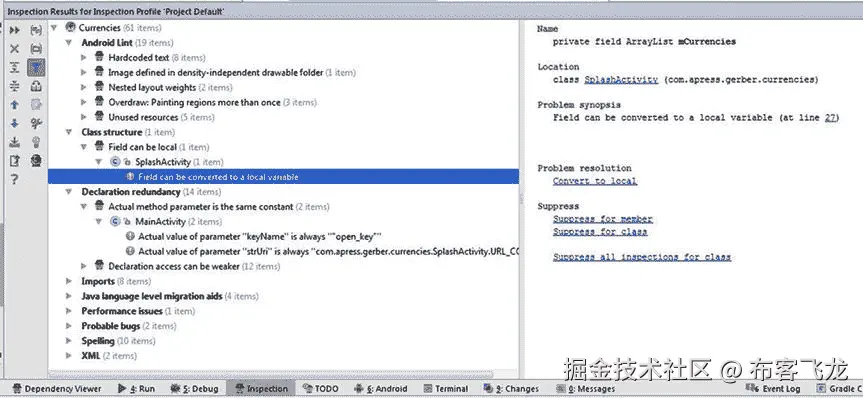The width and height of the screenshot is (863, 398).
Task: Open the 4: Run tool window
Action: click(136, 389)
